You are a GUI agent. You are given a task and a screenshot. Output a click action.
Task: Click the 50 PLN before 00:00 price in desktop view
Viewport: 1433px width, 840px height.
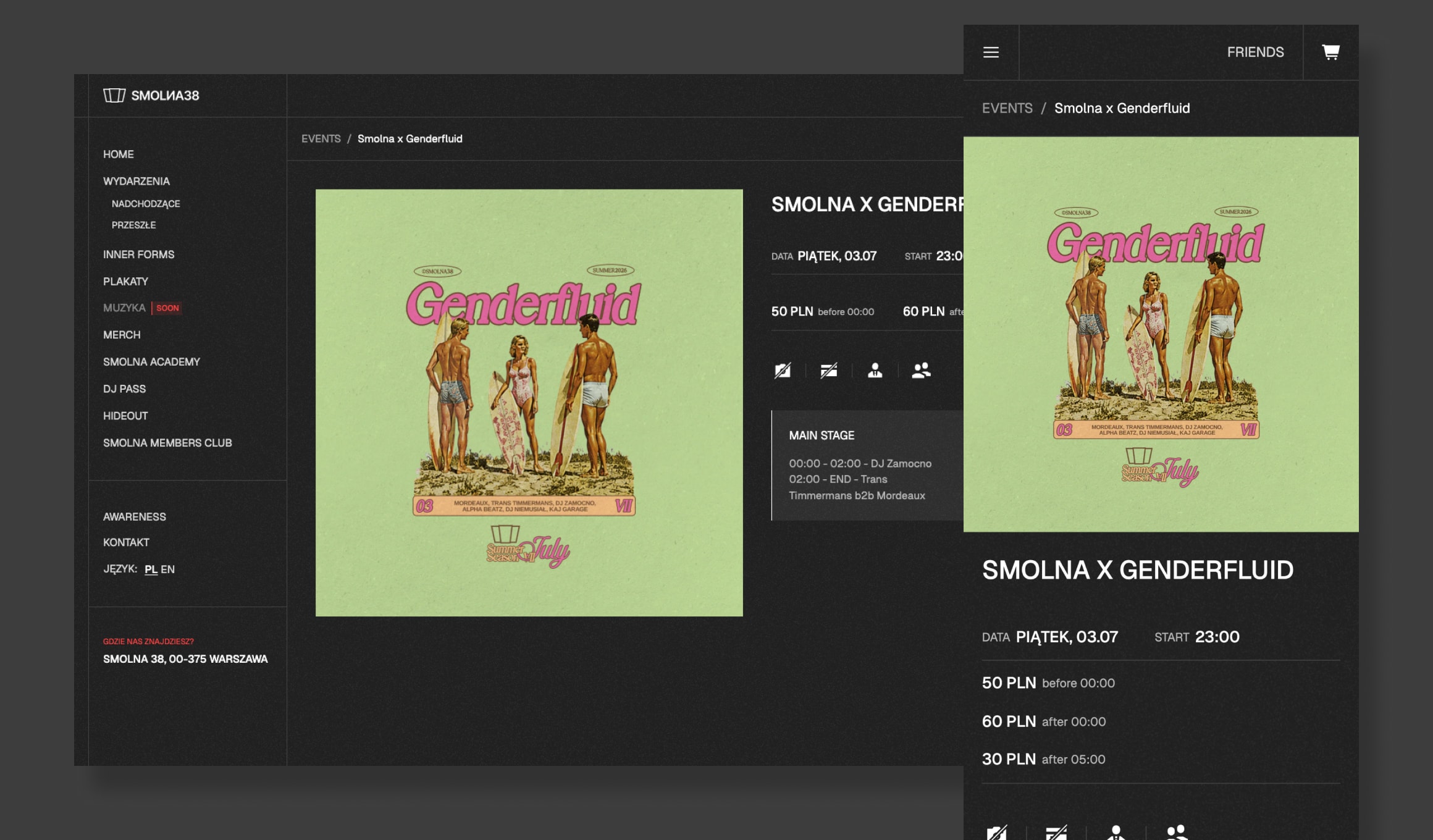[x=823, y=312]
